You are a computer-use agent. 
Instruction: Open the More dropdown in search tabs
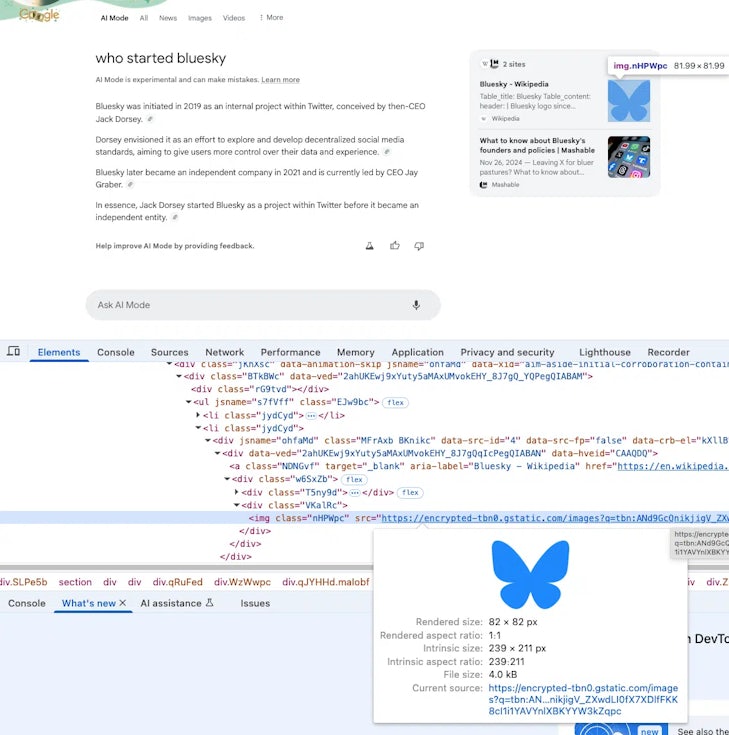(271, 18)
